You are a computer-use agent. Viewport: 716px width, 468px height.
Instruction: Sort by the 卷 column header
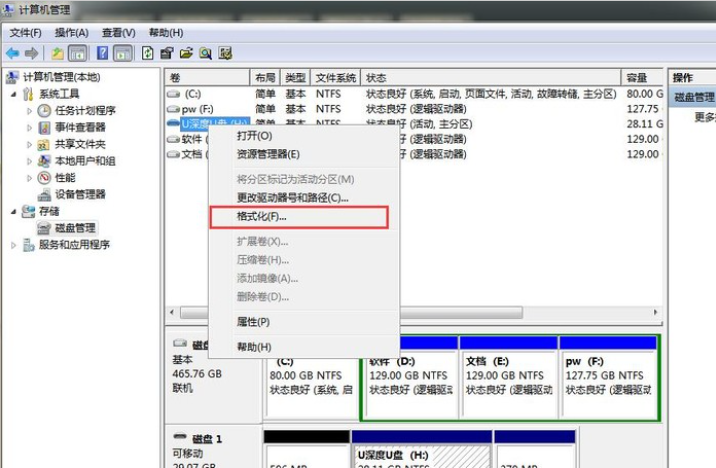tap(207, 78)
